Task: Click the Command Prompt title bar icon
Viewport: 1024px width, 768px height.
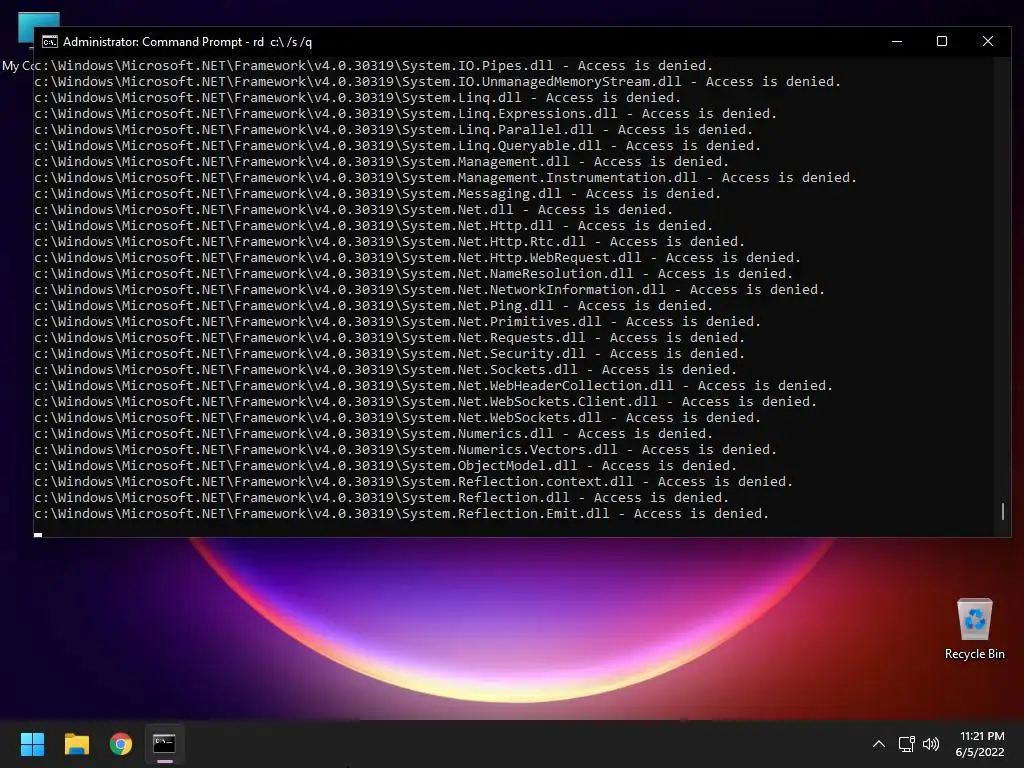Action: coord(50,42)
